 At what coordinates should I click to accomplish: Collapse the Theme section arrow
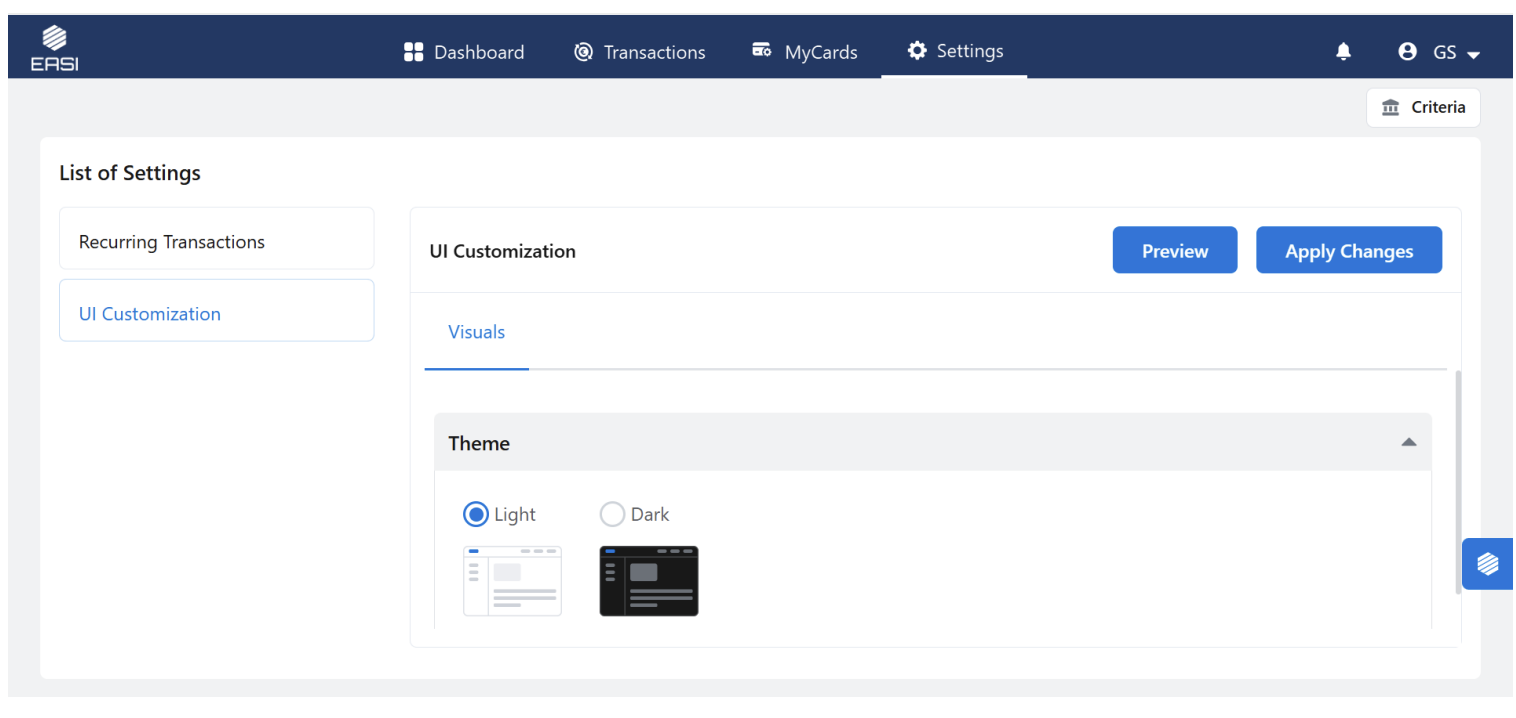coord(1408,442)
